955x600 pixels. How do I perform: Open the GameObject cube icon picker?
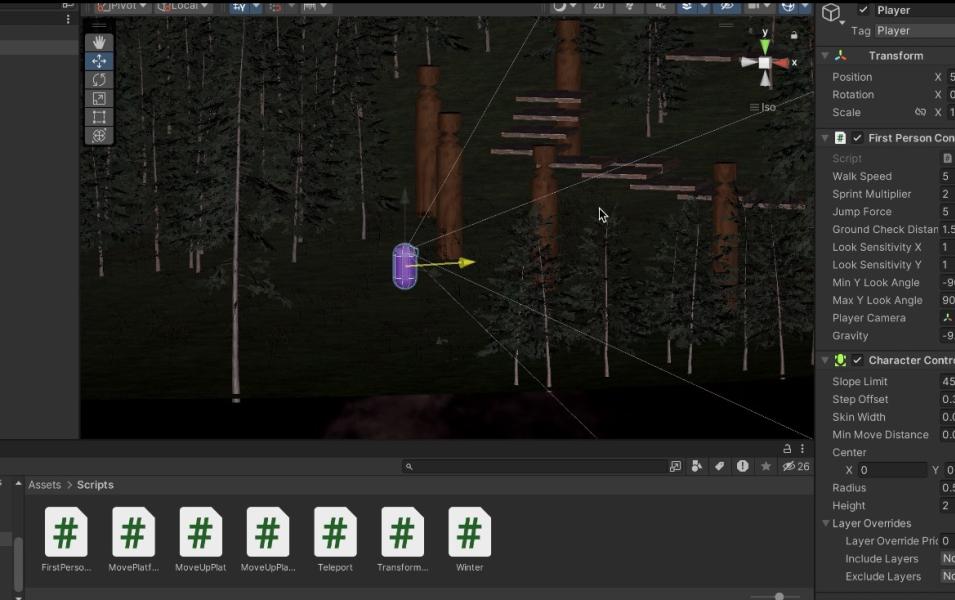point(831,12)
